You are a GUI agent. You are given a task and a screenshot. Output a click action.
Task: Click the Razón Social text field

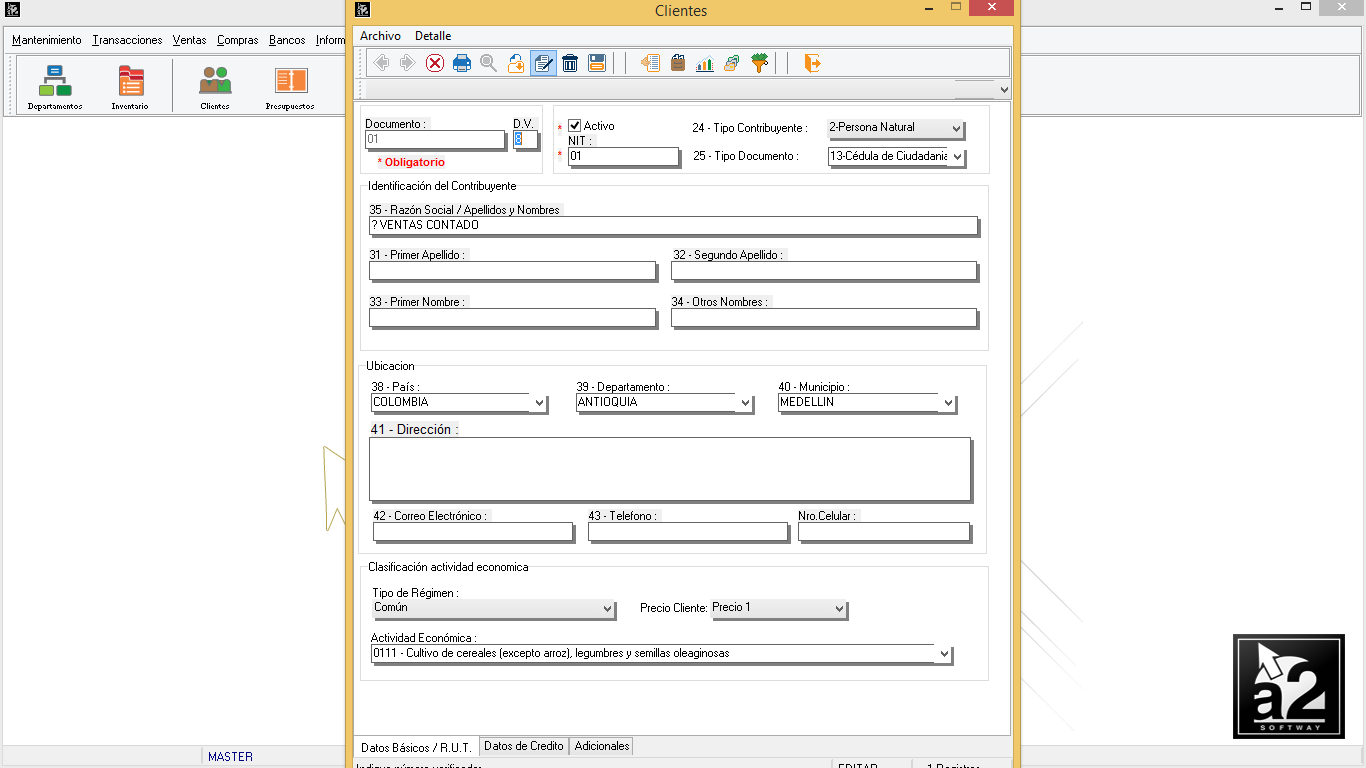coord(673,225)
